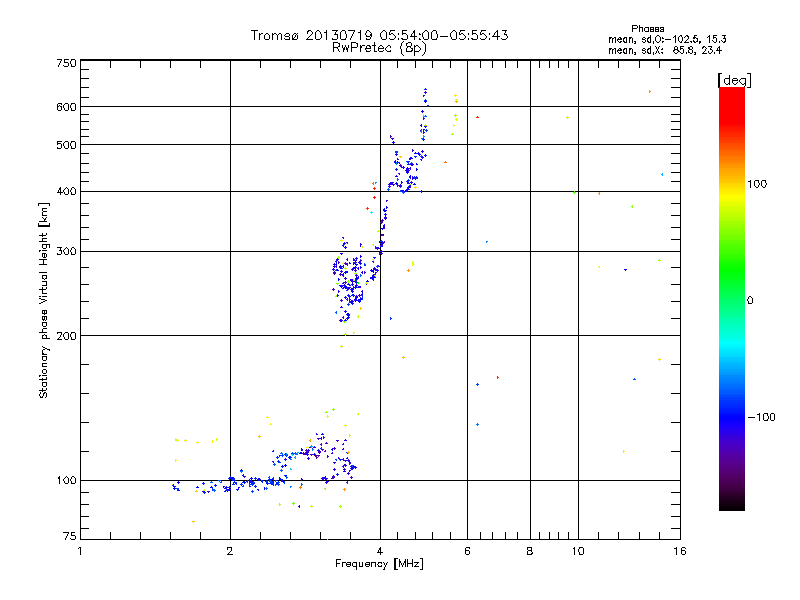800x600 pixels.
Task: Click the plot title "Tromsø 20130719 05:54:00-05:55:43"
Action: pos(379,35)
